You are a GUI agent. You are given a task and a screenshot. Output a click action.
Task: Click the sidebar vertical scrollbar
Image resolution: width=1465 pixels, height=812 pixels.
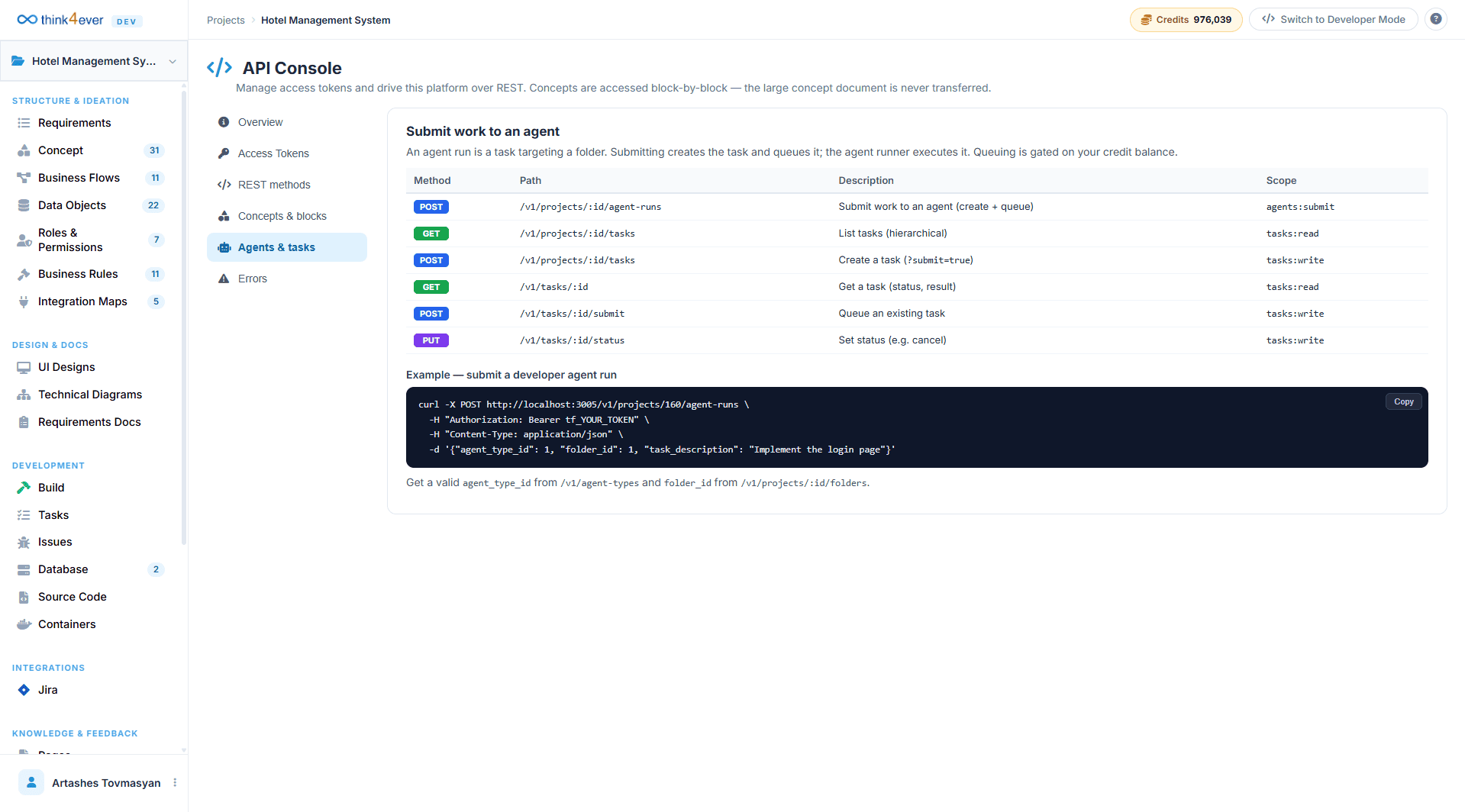(183, 317)
